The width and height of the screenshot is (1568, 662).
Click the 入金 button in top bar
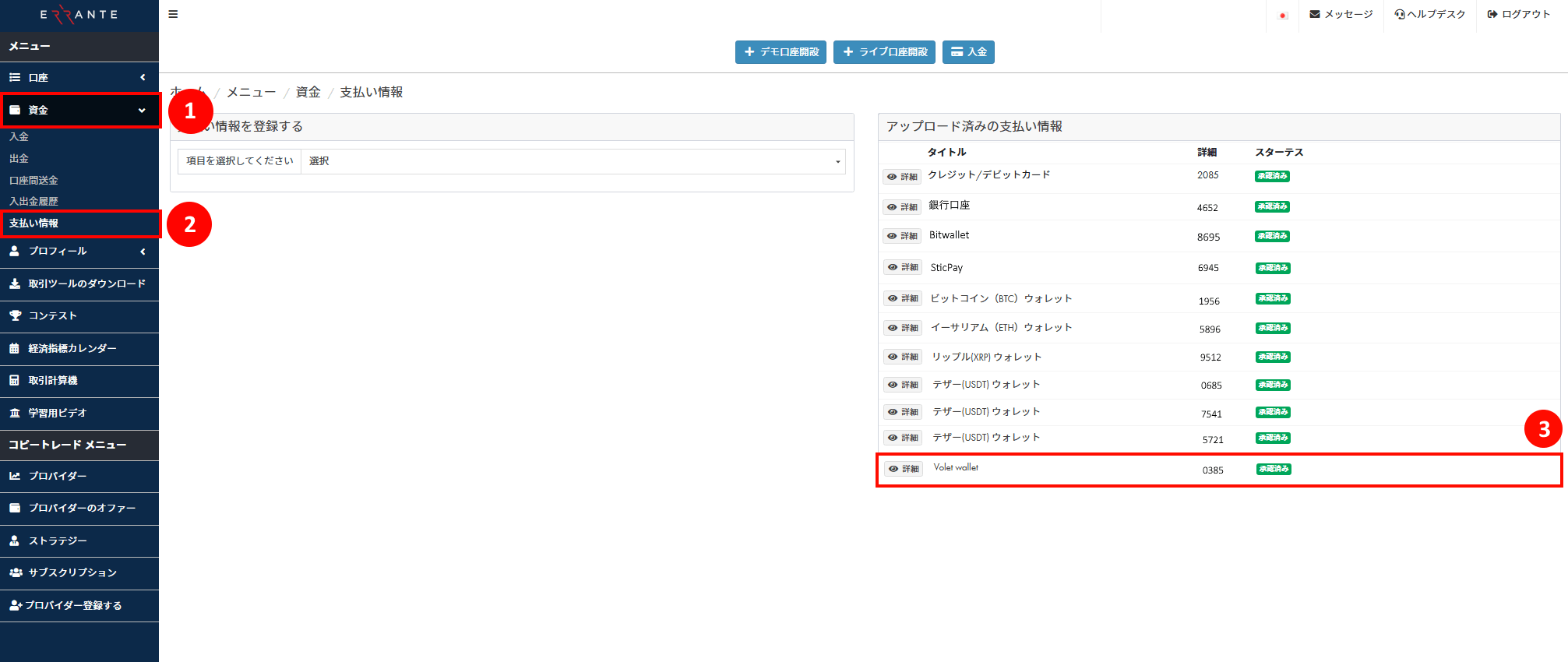coord(968,52)
